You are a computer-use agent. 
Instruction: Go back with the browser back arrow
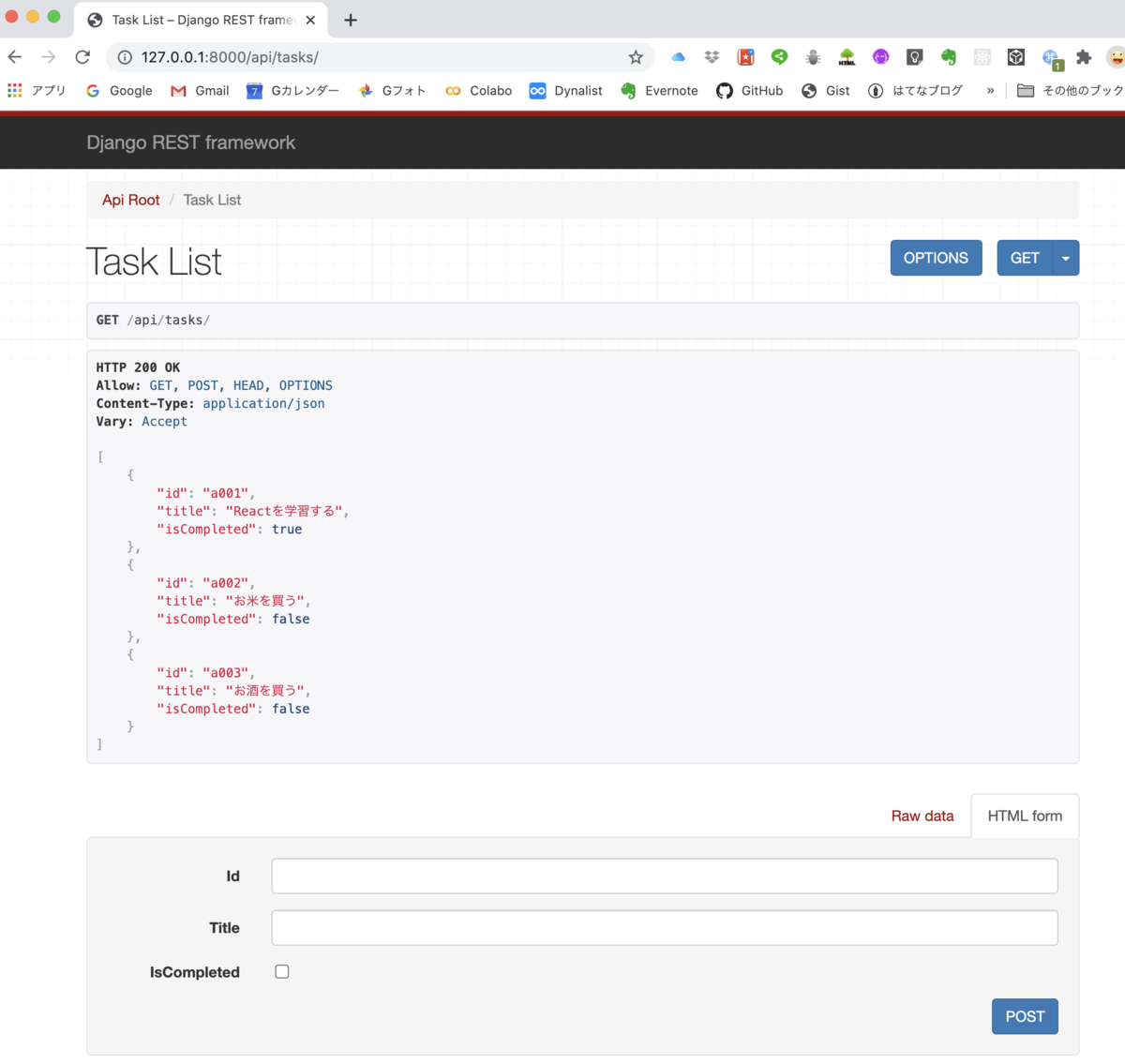click(15, 57)
